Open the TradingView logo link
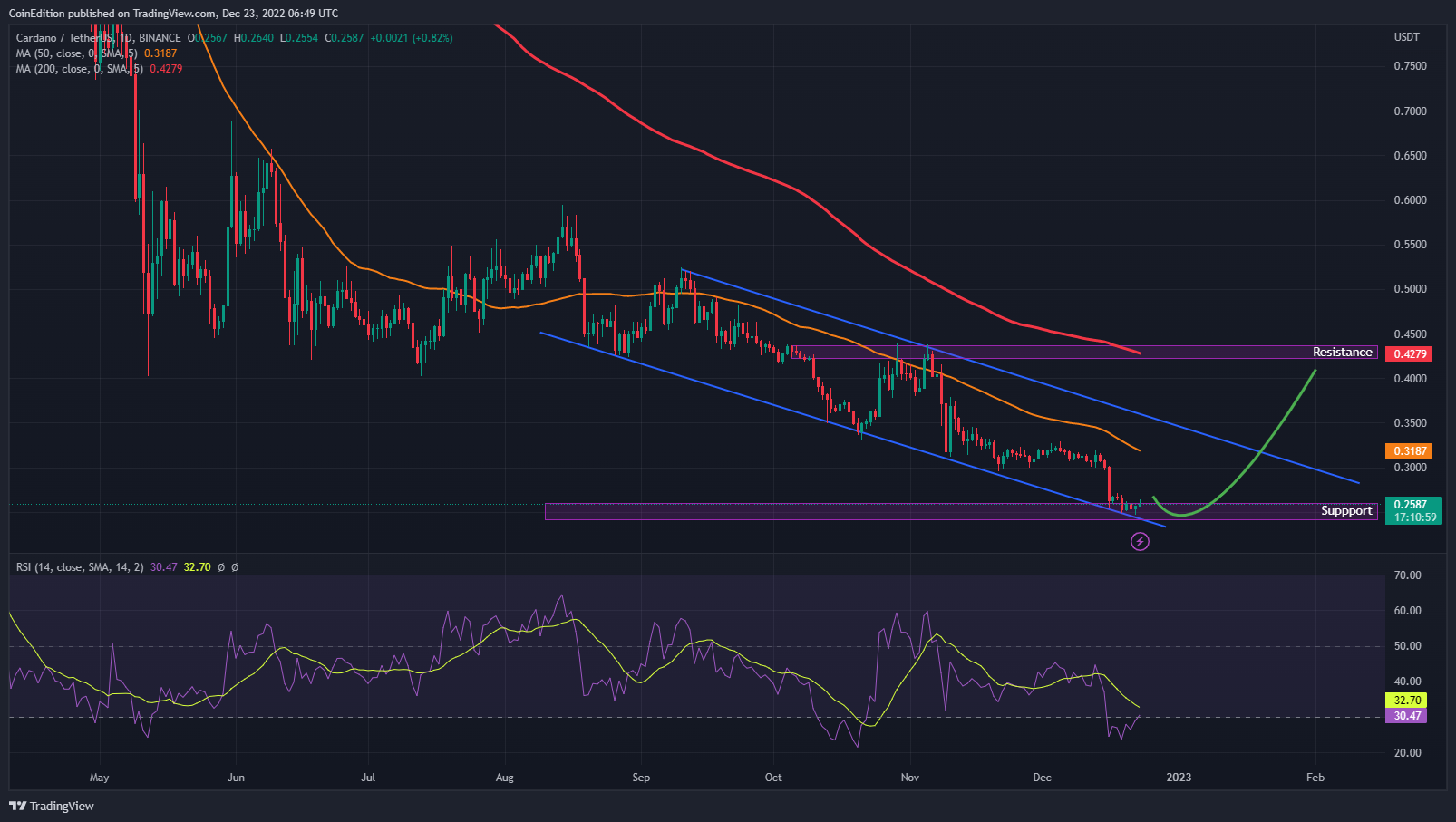 [x=52, y=806]
